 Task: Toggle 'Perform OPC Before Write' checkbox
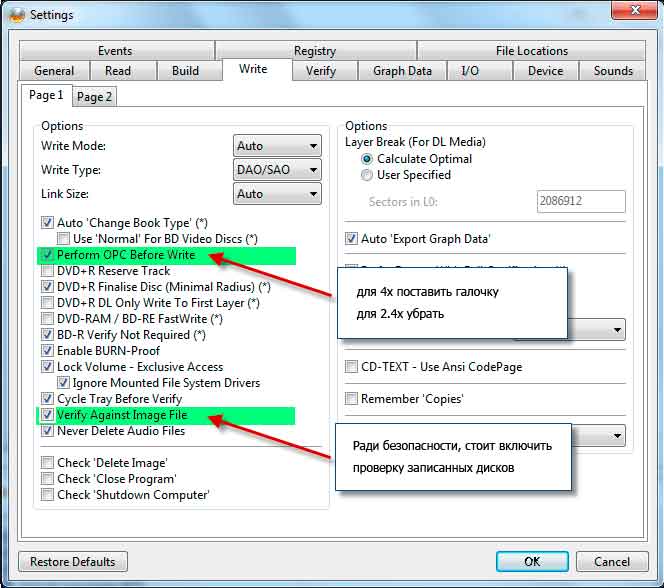point(47,256)
